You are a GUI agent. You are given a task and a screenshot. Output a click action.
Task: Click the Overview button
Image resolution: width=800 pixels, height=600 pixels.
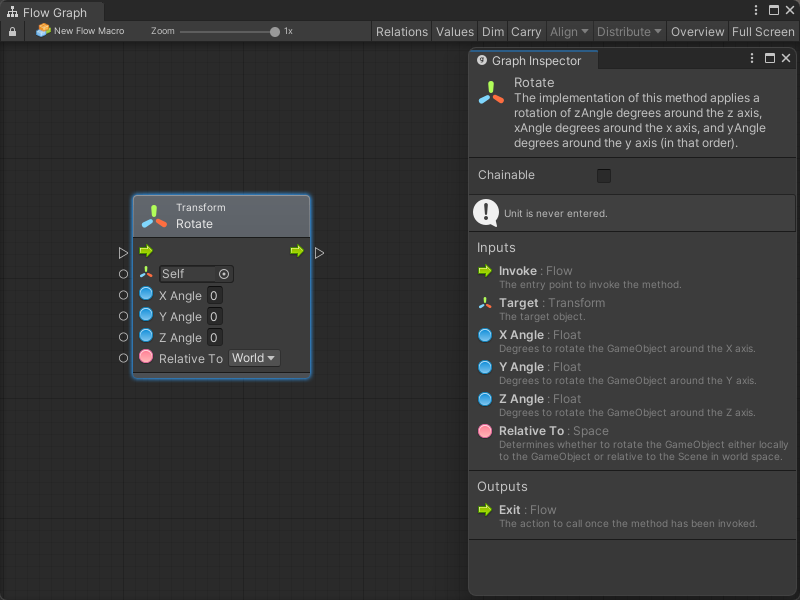point(697,32)
